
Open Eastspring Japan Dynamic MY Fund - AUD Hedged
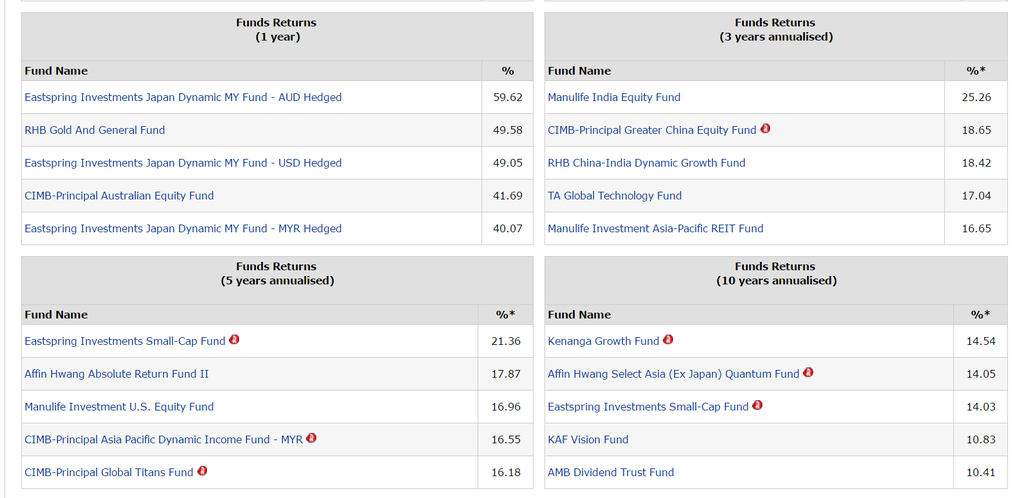pos(183,97)
